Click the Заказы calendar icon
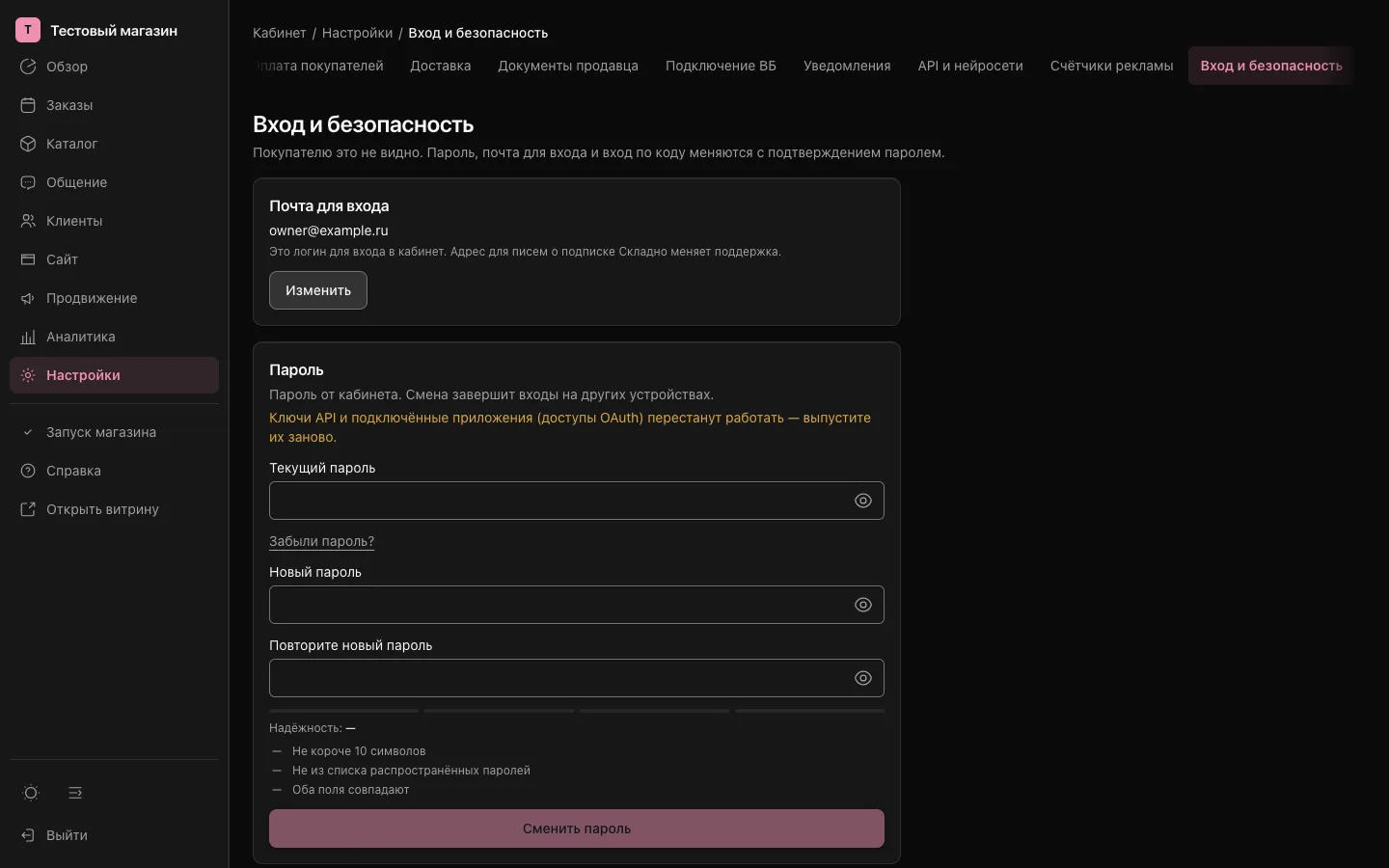The width and height of the screenshot is (1389, 868). (x=28, y=105)
